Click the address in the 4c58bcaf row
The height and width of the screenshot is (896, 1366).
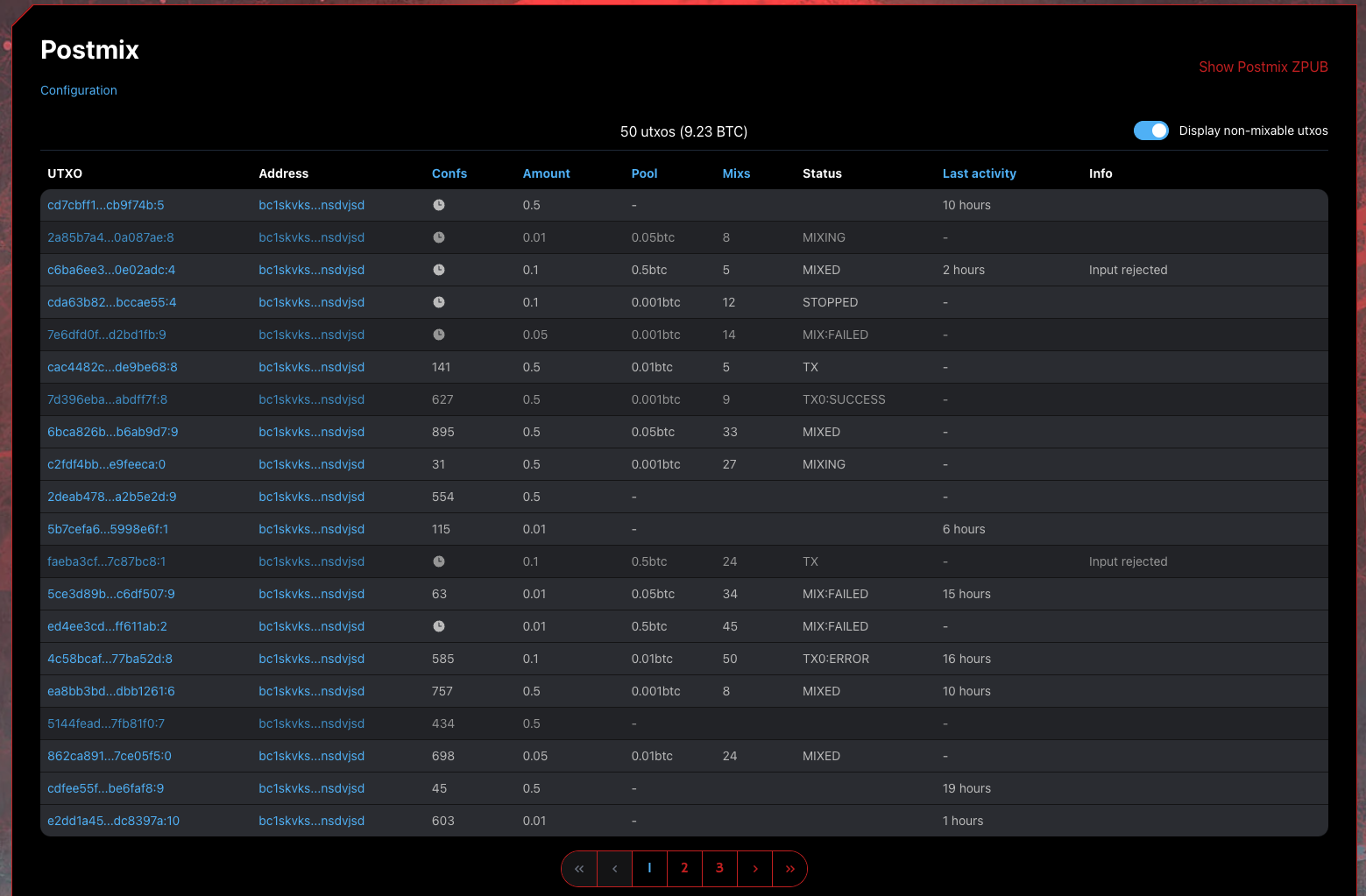(x=312, y=659)
